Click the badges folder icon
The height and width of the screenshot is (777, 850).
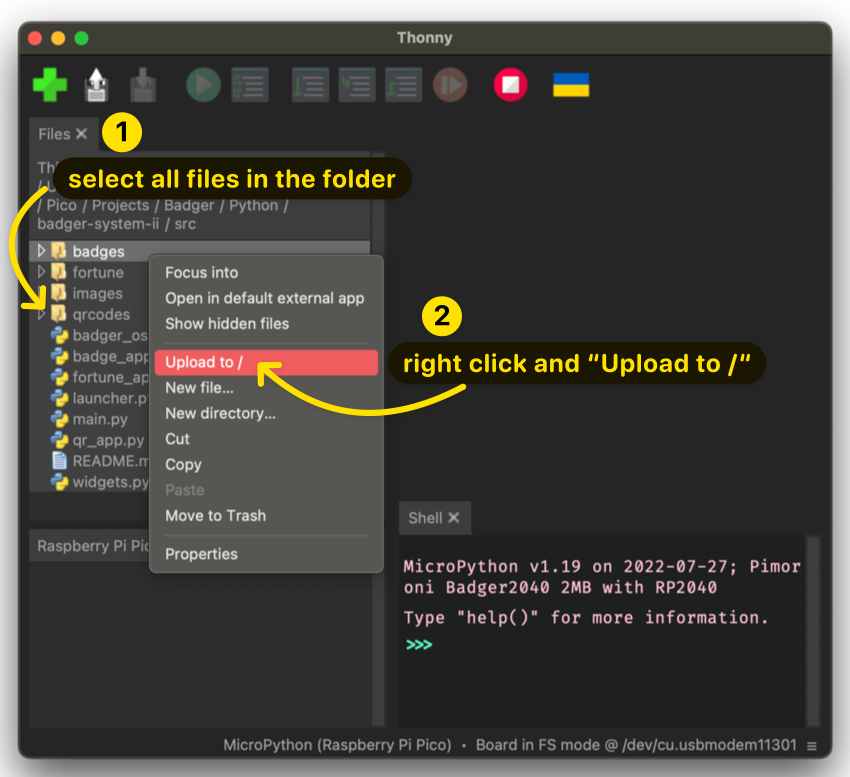[x=59, y=251]
